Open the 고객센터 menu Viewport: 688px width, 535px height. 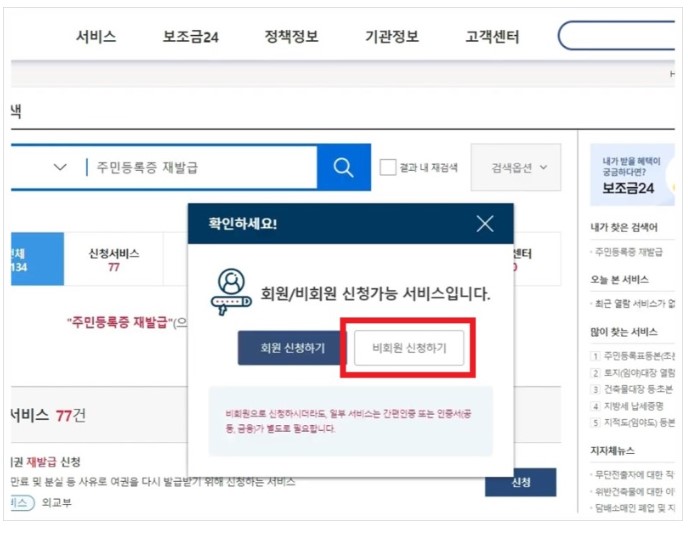click(x=492, y=36)
